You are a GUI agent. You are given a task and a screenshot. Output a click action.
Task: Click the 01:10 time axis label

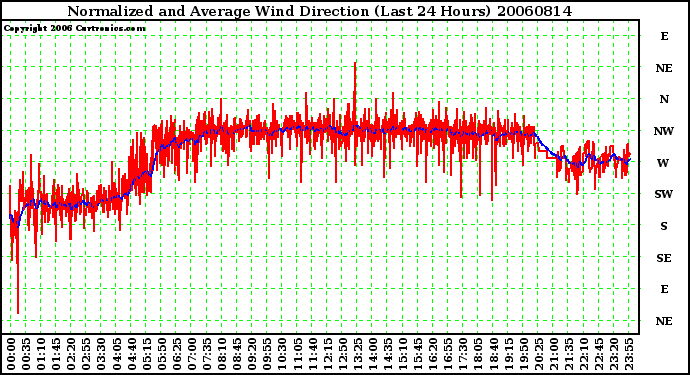(41, 354)
